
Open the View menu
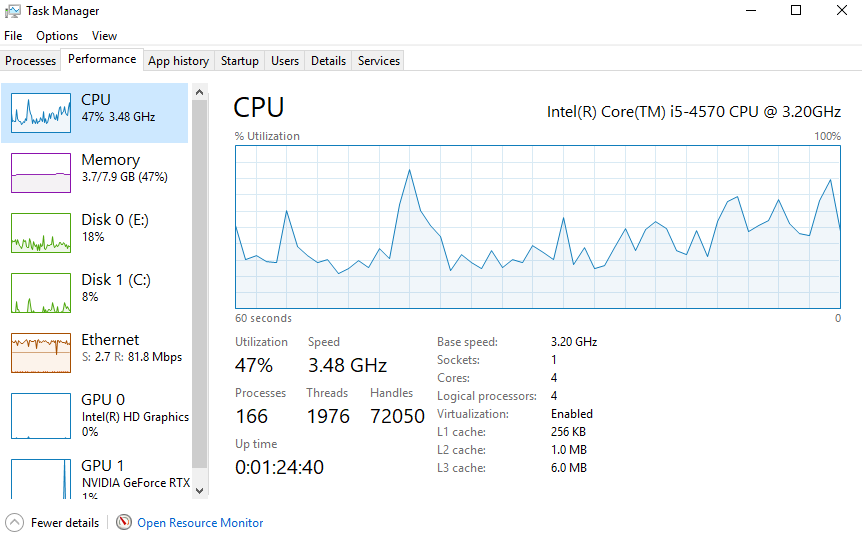pos(104,36)
